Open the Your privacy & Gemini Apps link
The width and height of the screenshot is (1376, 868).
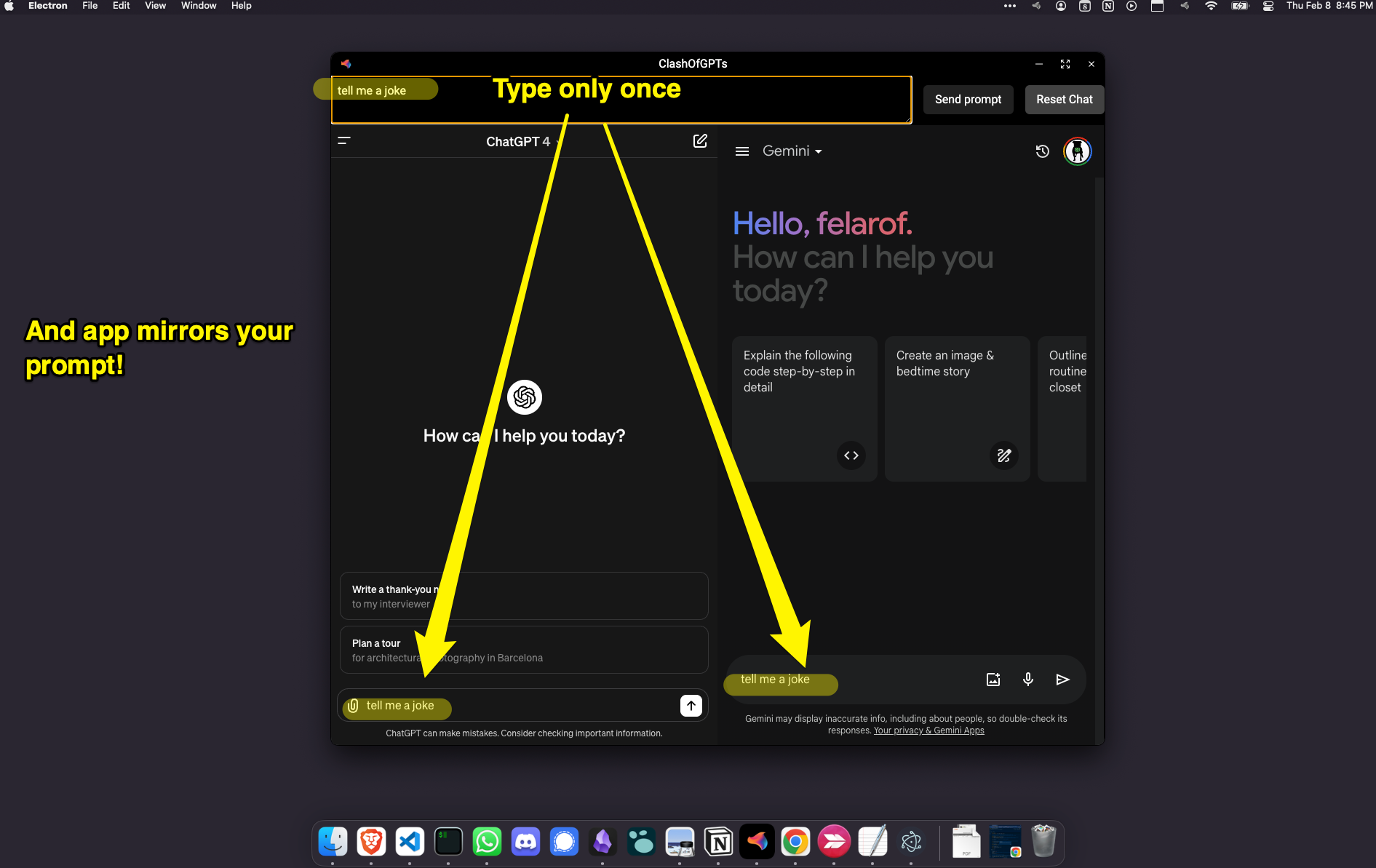pyautogui.click(x=928, y=730)
